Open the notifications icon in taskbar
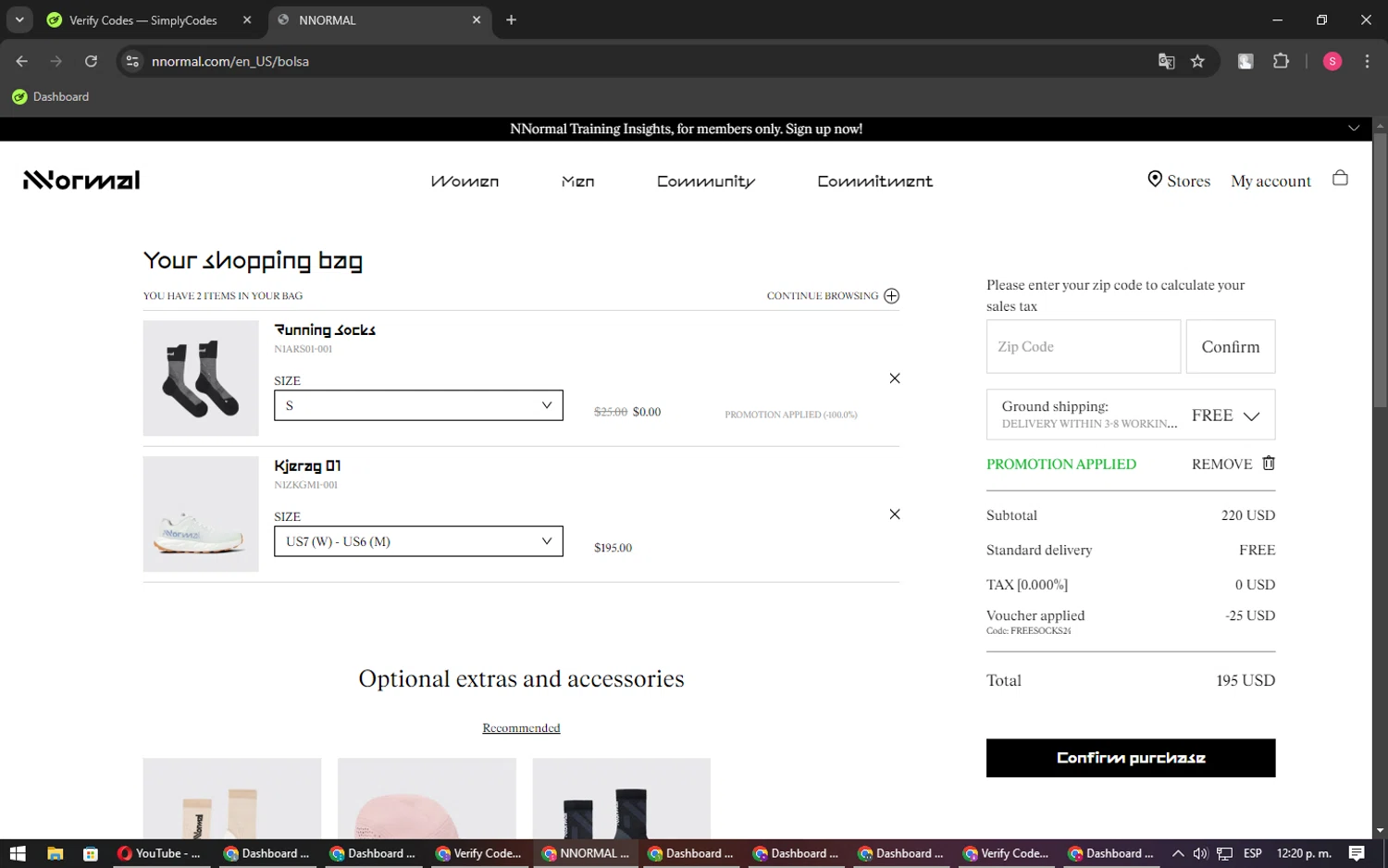Screen dimensions: 1388x868 point(1357,853)
